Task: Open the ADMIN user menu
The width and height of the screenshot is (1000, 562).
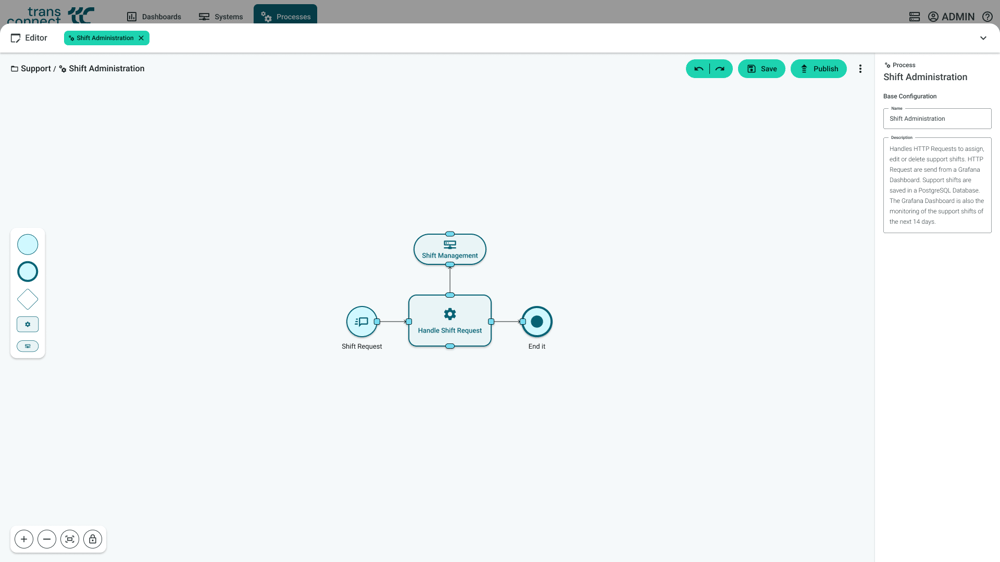Action: pos(951,17)
